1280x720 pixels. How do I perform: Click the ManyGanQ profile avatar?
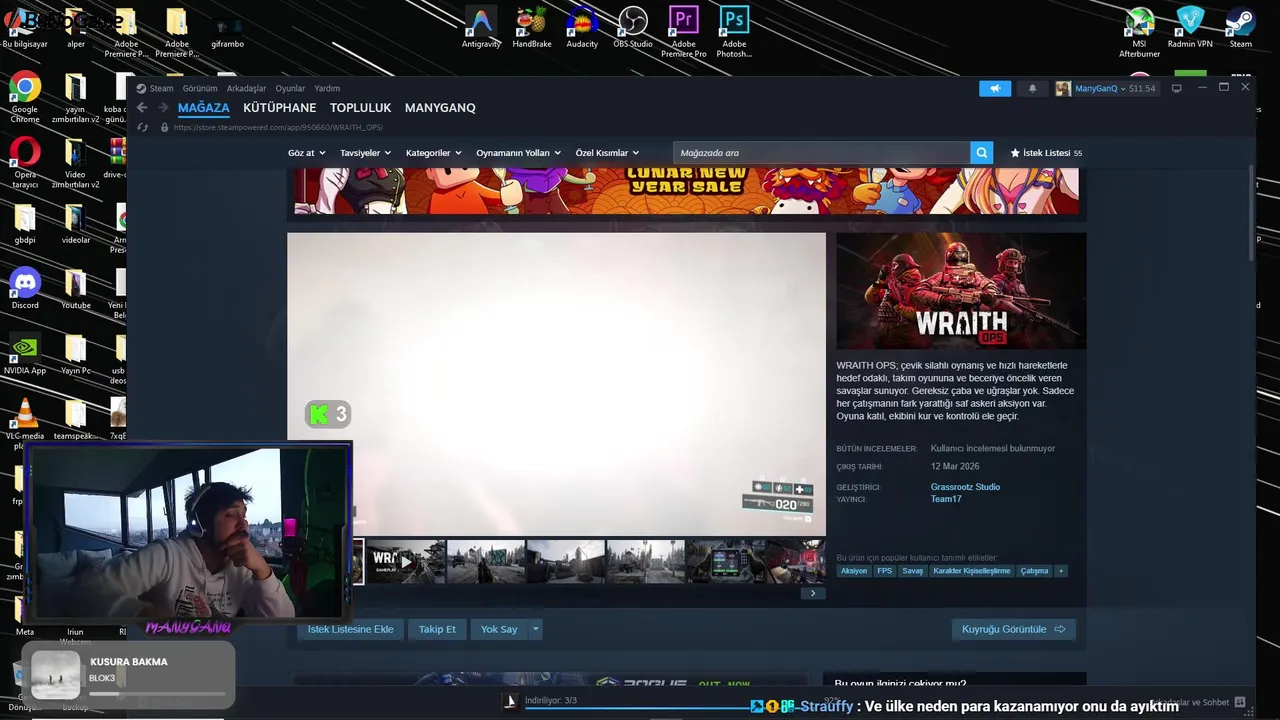1063,88
